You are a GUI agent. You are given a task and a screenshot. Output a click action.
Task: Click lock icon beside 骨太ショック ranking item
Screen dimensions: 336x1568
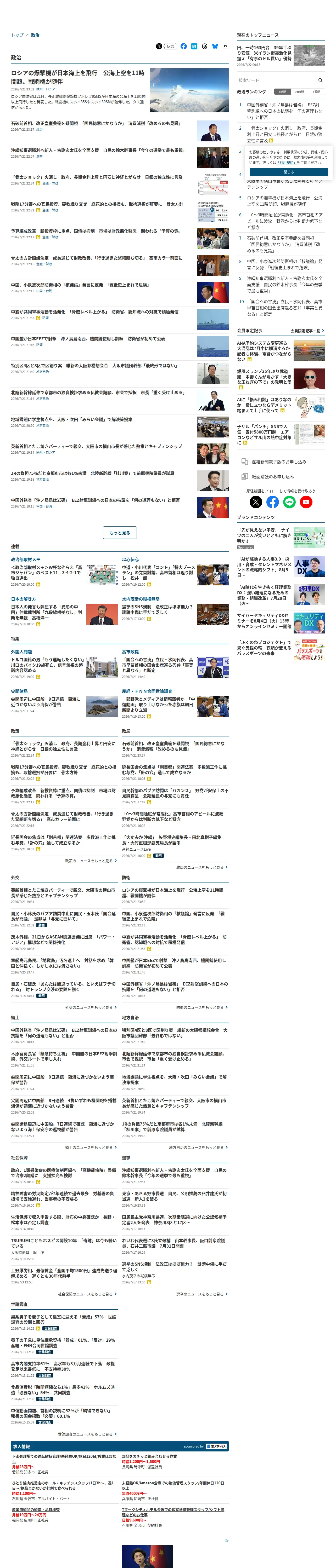pyautogui.click(x=271, y=141)
